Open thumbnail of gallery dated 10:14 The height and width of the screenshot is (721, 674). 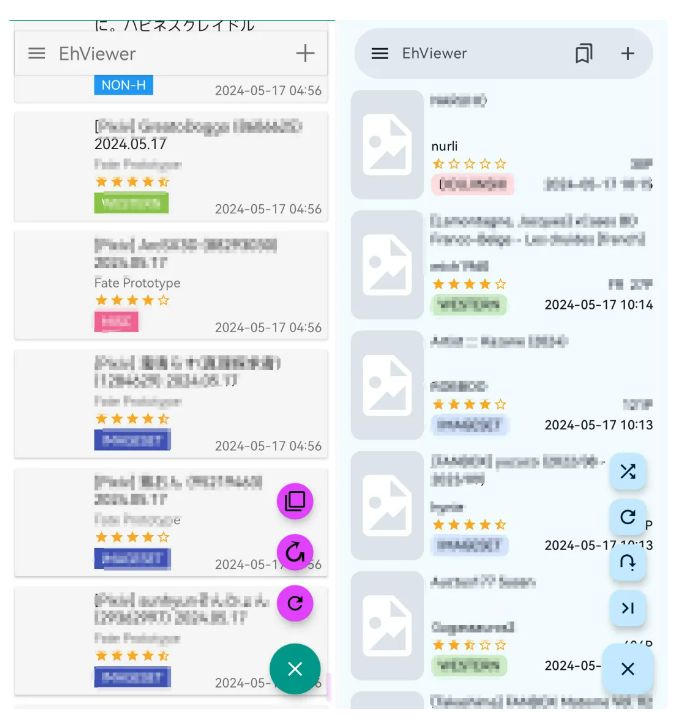pyautogui.click(x=387, y=265)
